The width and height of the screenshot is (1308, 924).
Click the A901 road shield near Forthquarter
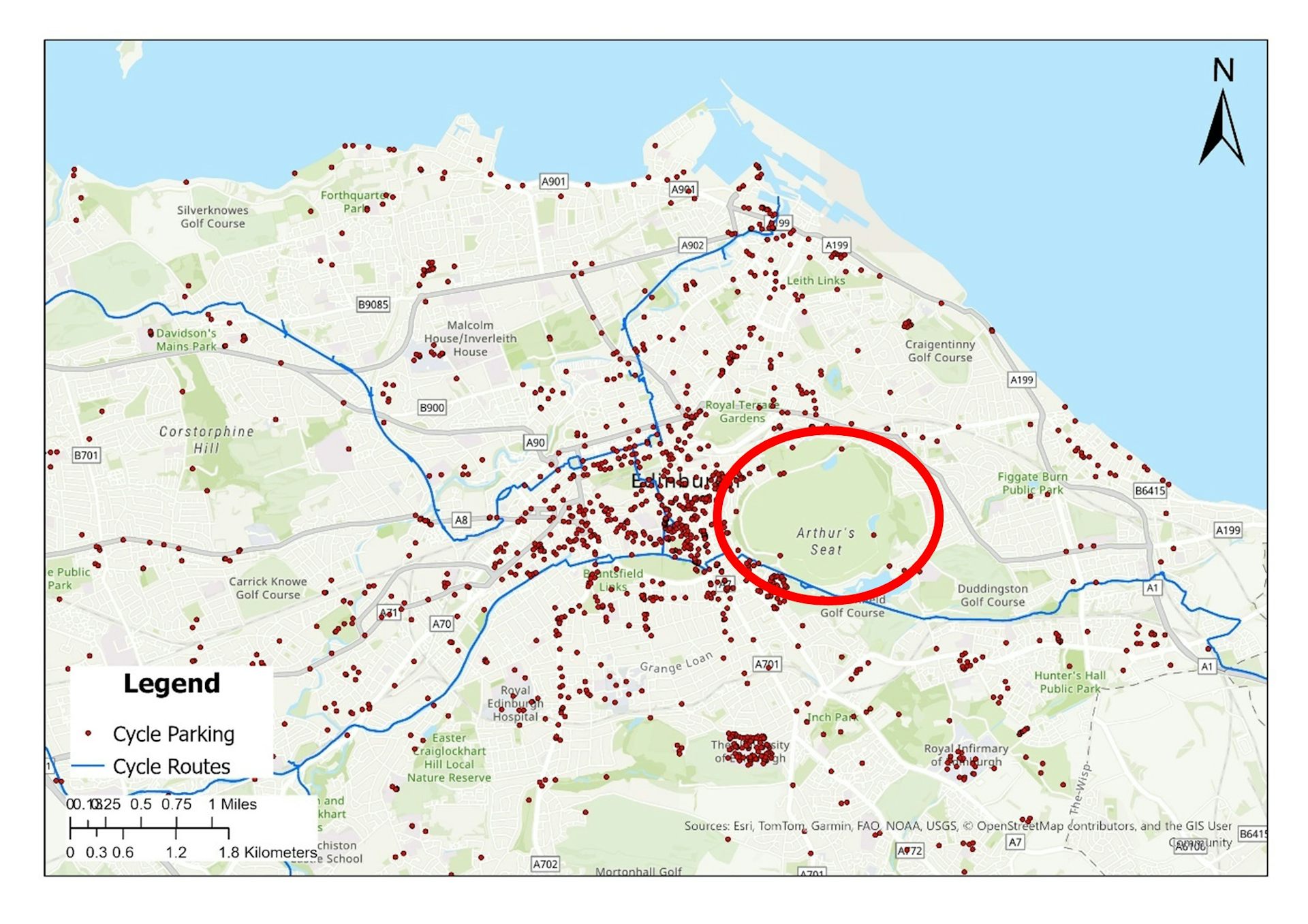pyautogui.click(x=553, y=181)
